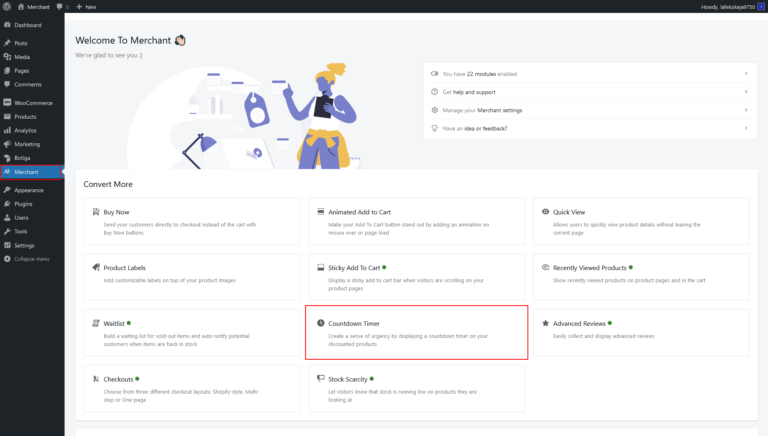
Task: Open Users sidebar menu
Action: pyautogui.click(x=32, y=218)
